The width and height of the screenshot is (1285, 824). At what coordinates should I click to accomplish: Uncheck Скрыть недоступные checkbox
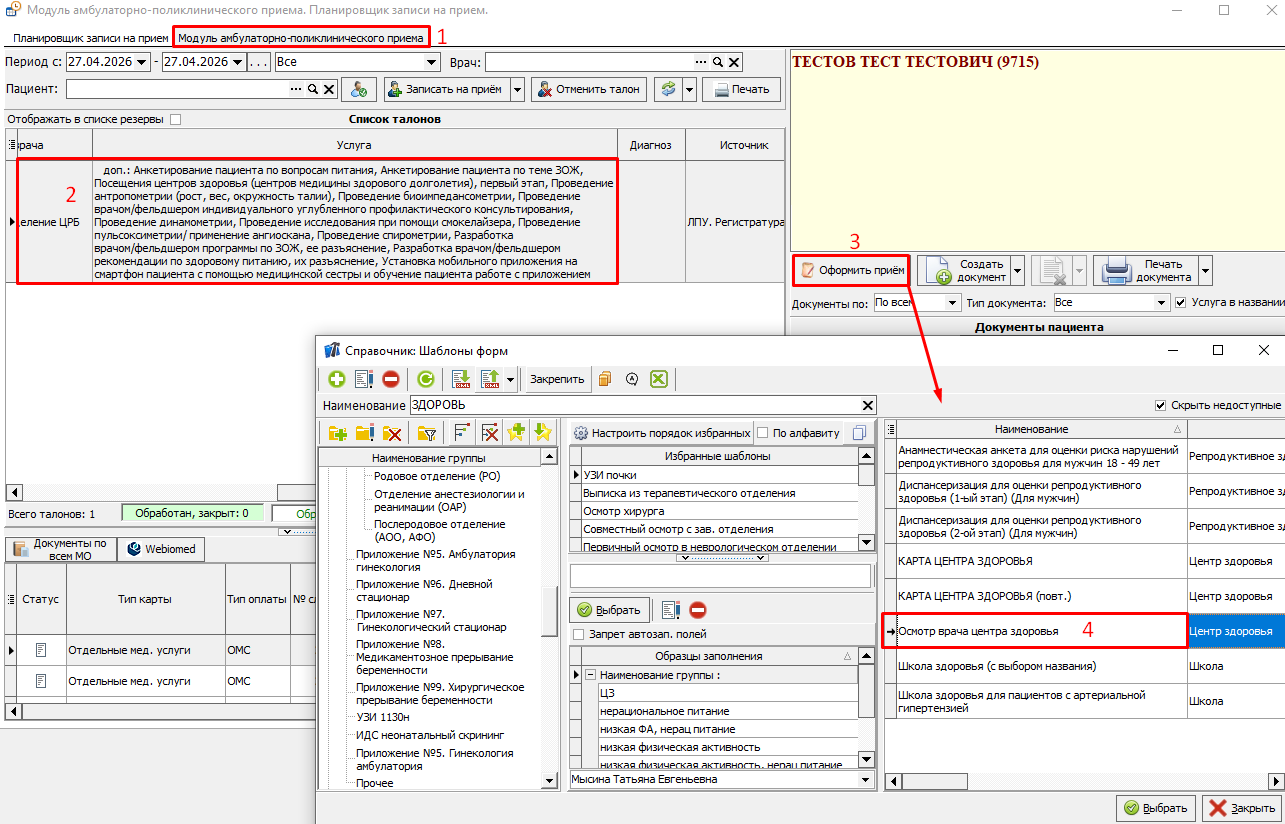coord(1160,405)
